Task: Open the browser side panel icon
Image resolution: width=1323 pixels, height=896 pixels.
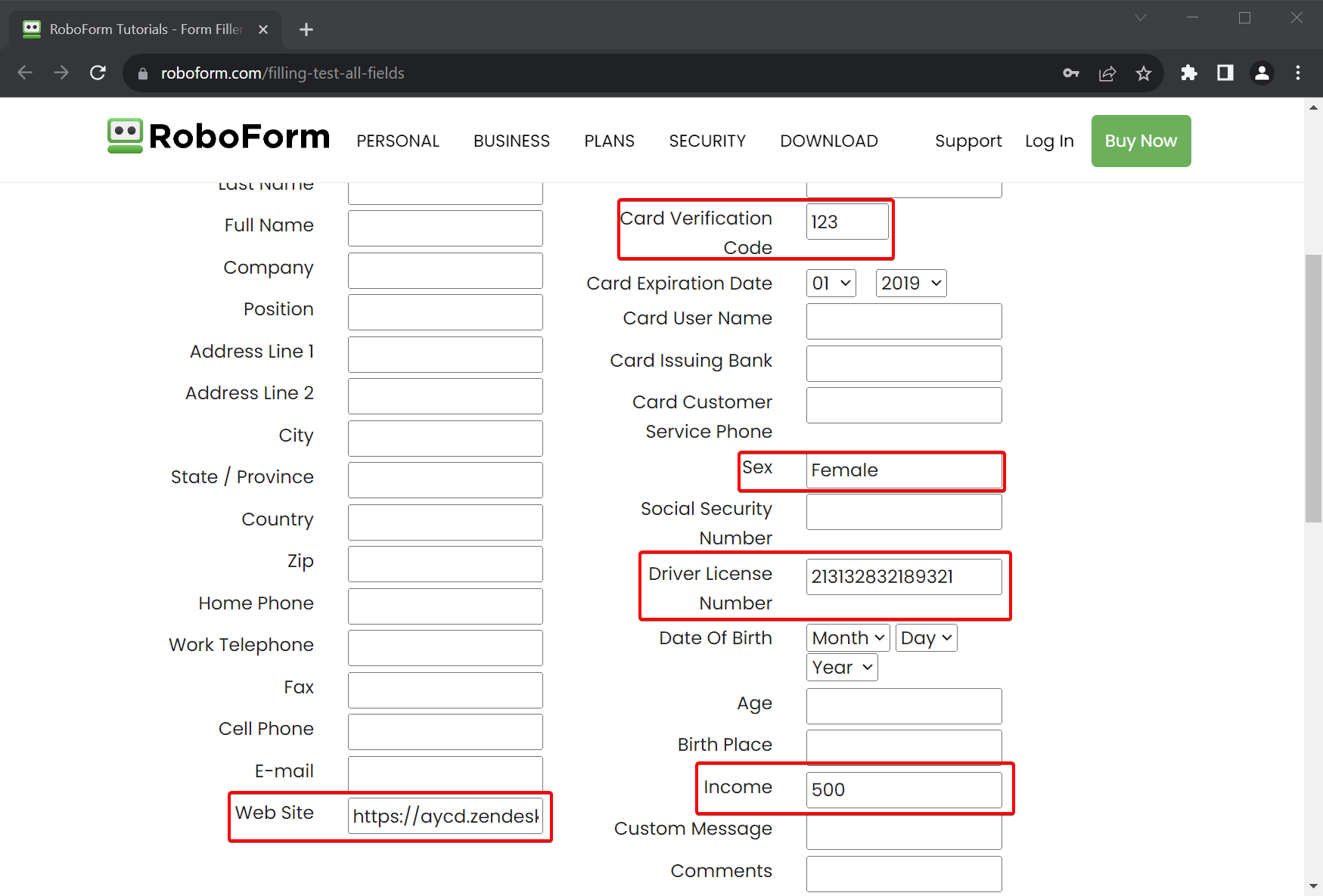Action: coord(1225,73)
